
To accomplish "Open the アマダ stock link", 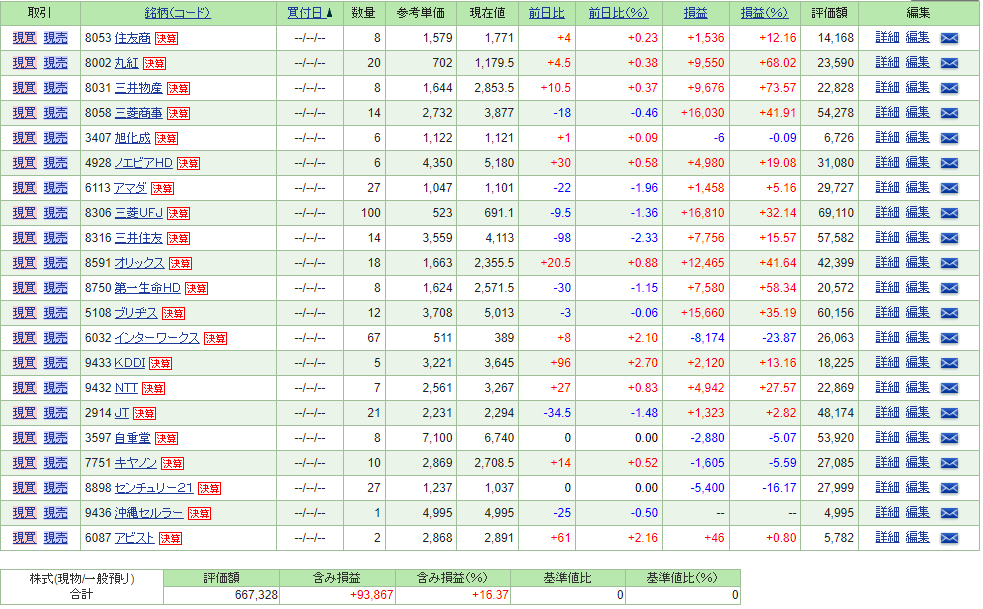I will point(130,188).
